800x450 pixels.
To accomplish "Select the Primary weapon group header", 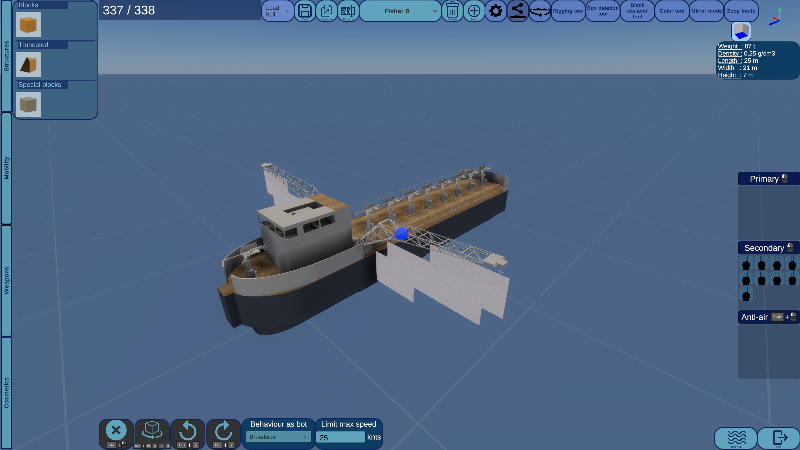I will click(x=768, y=179).
